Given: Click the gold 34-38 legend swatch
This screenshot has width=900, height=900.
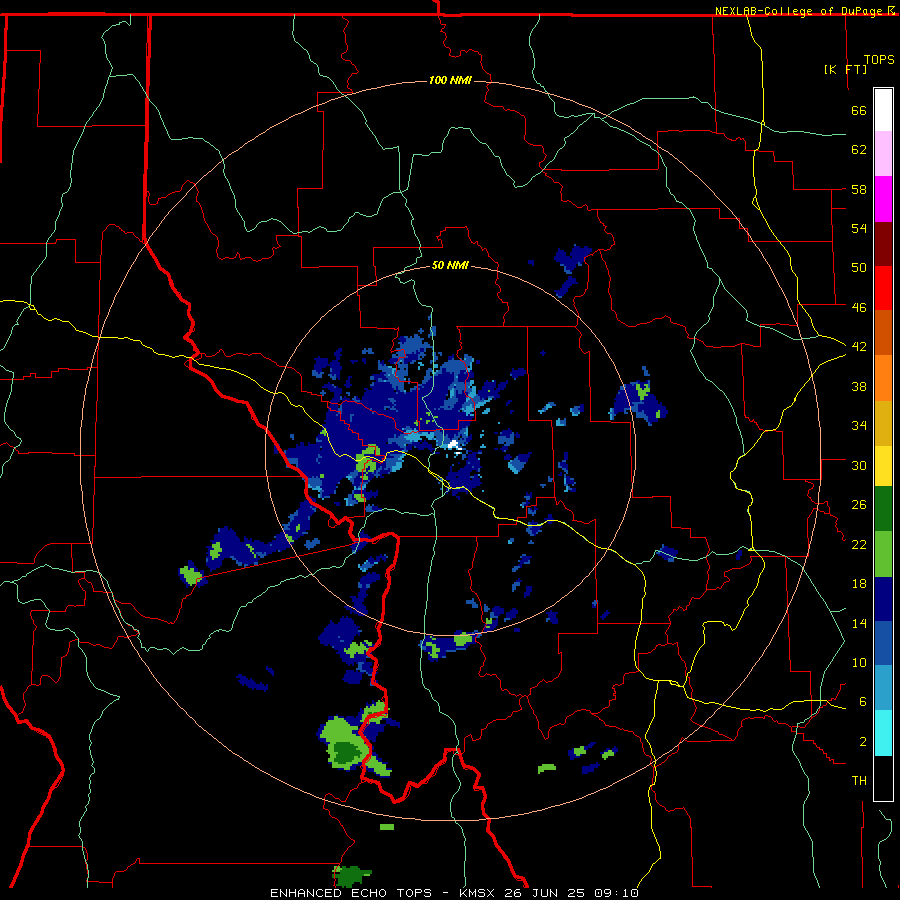Looking at the screenshot, I should point(883,423).
